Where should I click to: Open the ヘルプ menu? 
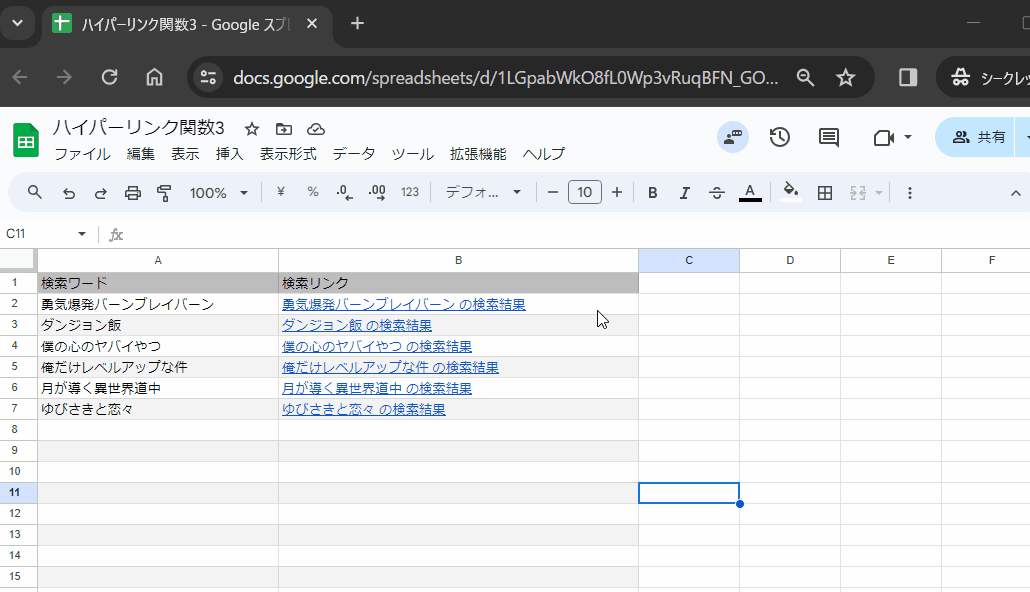pos(544,154)
